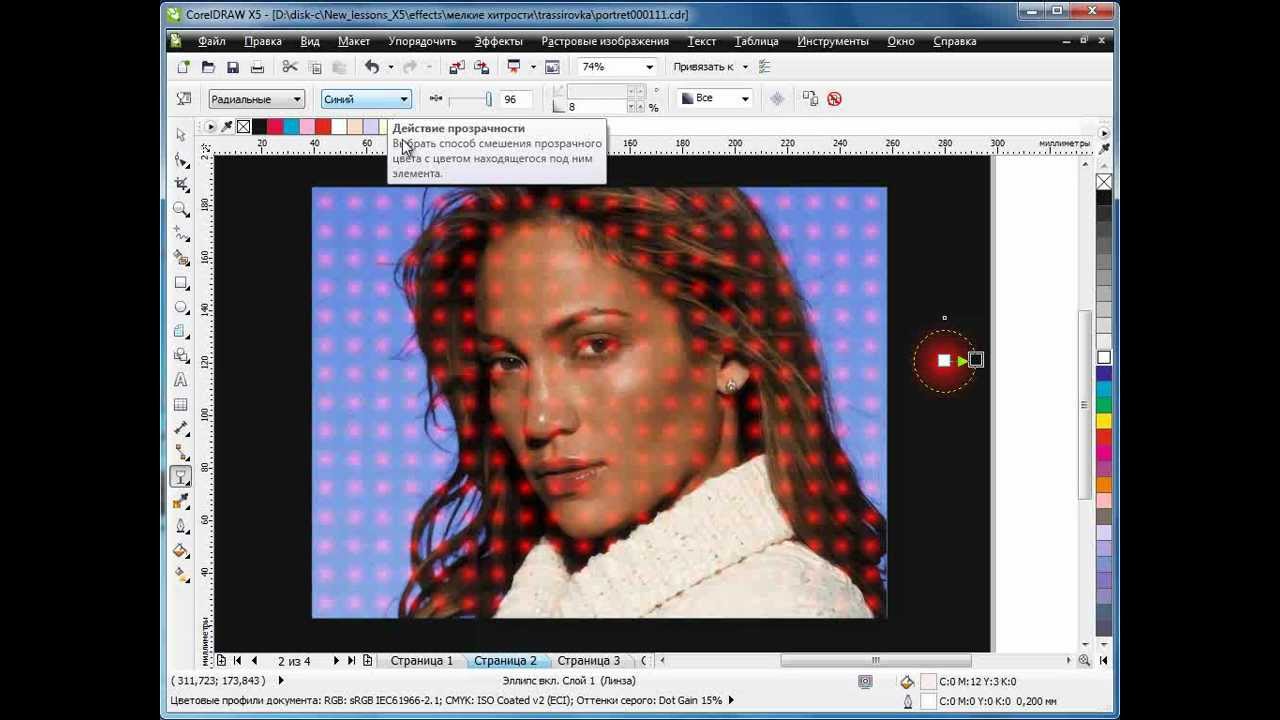Image resolution: width=1280 pixels, height=720 pixels.
Task: Open the transparency type dropdown Радиальные
Action: tap(256, 99)
